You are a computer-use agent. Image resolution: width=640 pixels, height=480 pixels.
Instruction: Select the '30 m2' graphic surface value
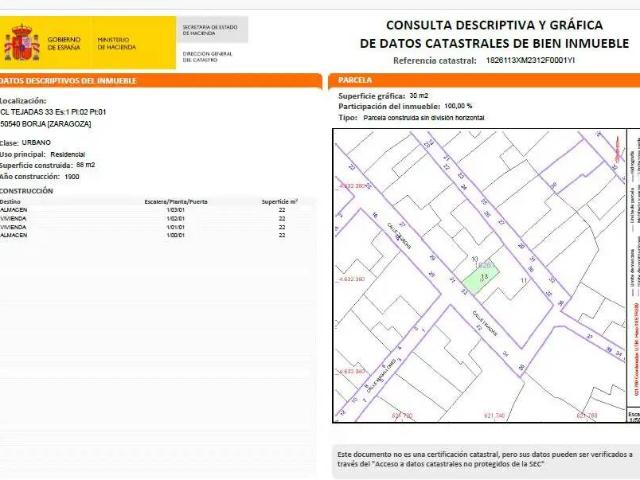[419, 96]
